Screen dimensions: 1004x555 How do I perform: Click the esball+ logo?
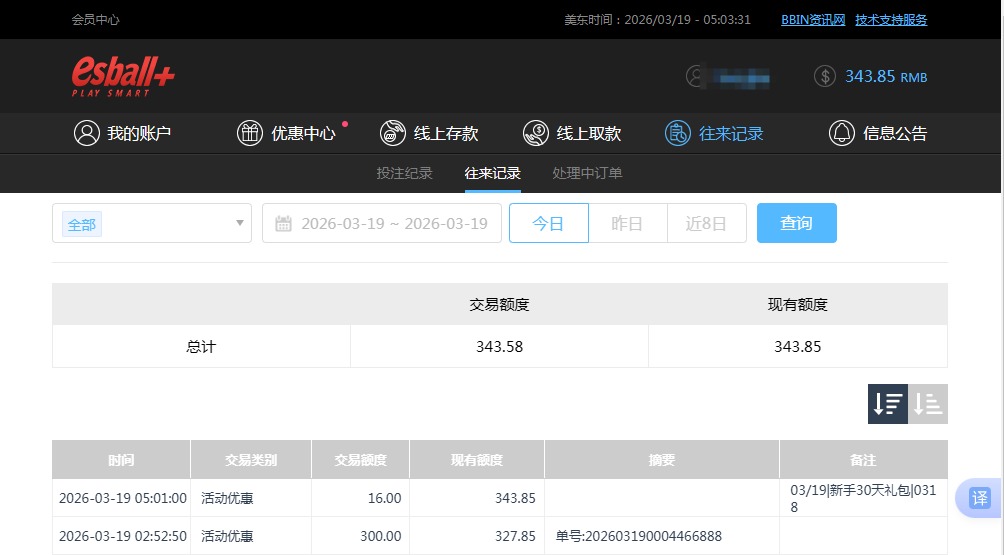[x=123, y=76]
